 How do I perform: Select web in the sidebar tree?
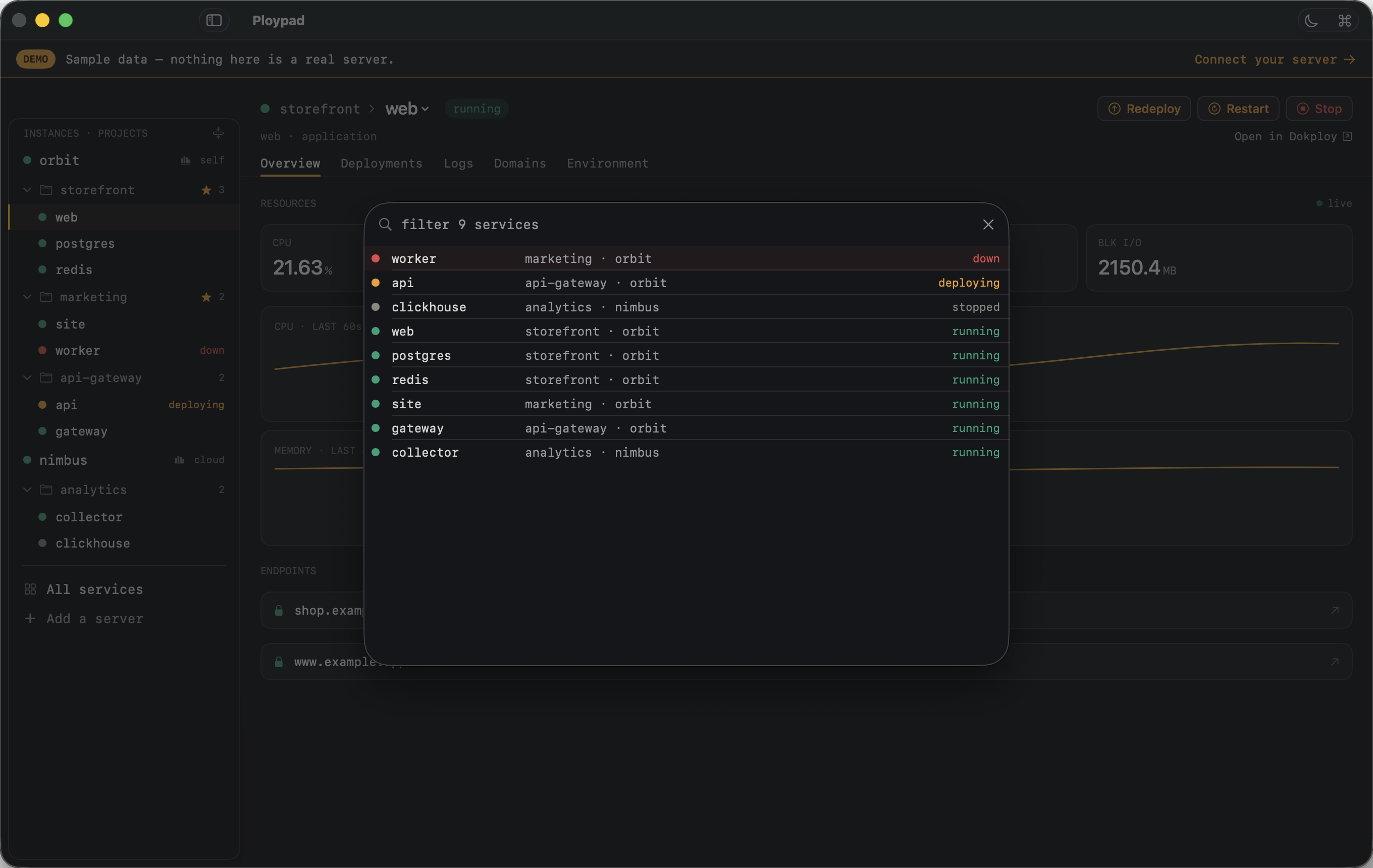[x=124, y=217]
